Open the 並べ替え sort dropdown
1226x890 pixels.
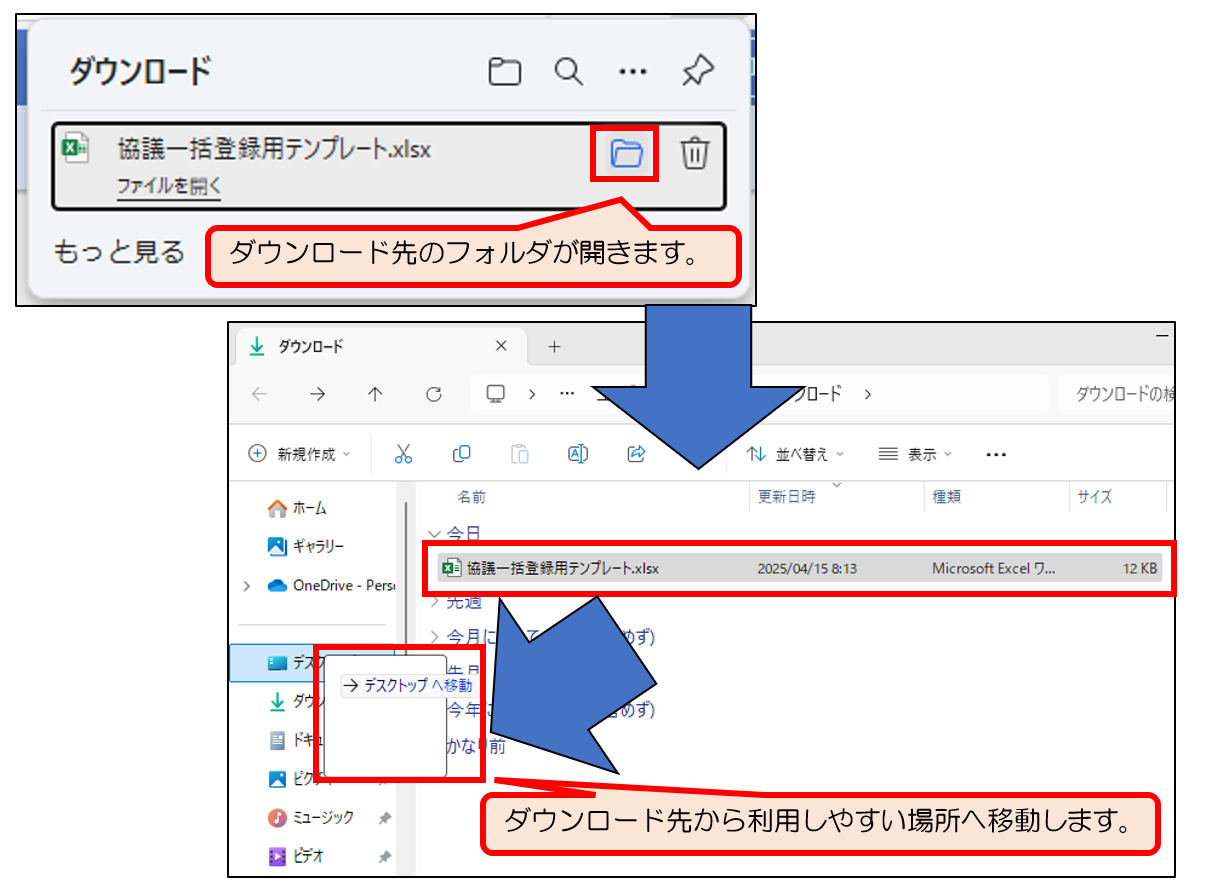coord(796,454)
